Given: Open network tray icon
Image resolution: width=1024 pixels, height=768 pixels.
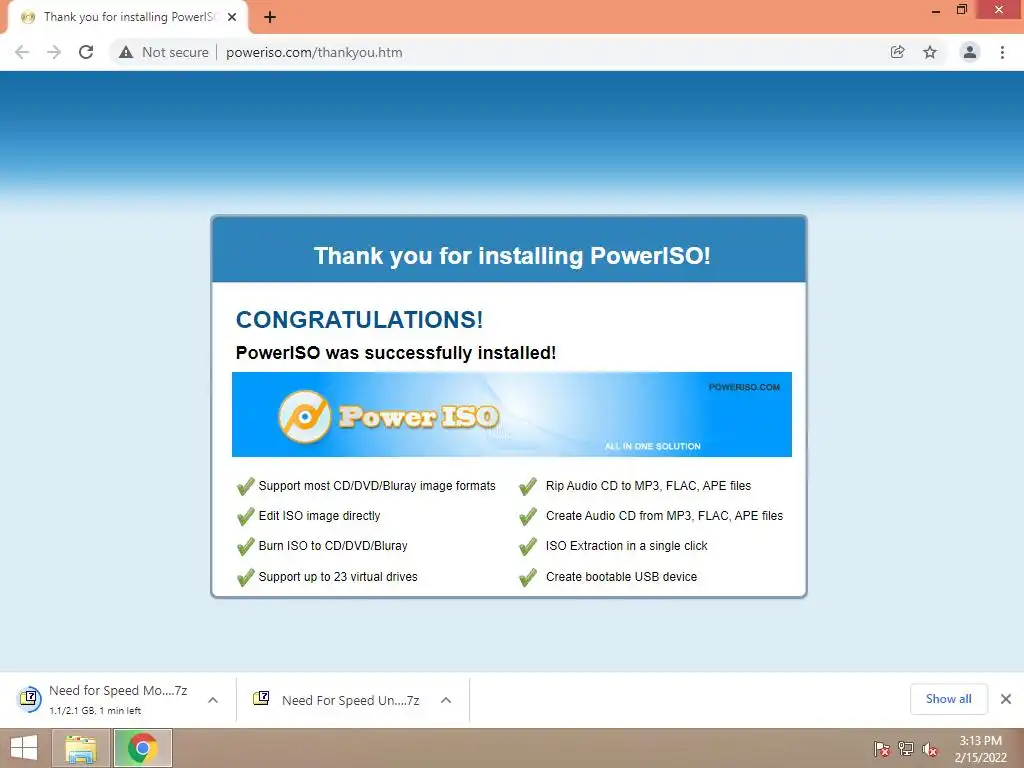Looking at the screenshot, I should (x=906, y=749).
